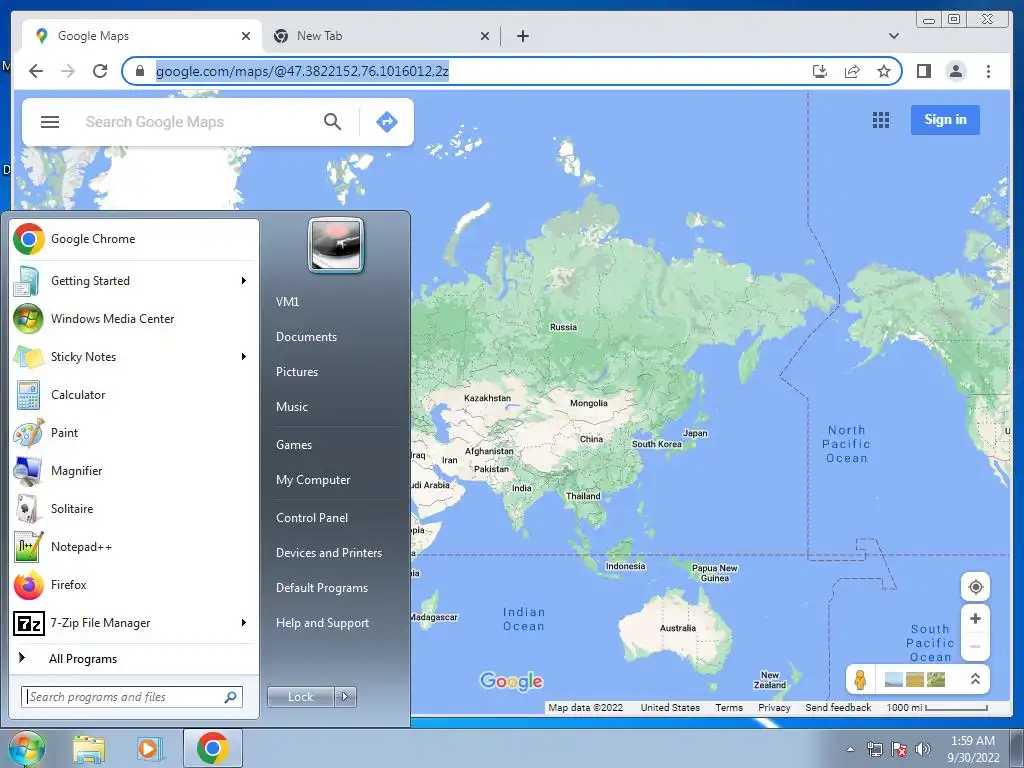Close the New Tab tab
This screenshot has height=768, width=1024.
click(x=485, y=36)
